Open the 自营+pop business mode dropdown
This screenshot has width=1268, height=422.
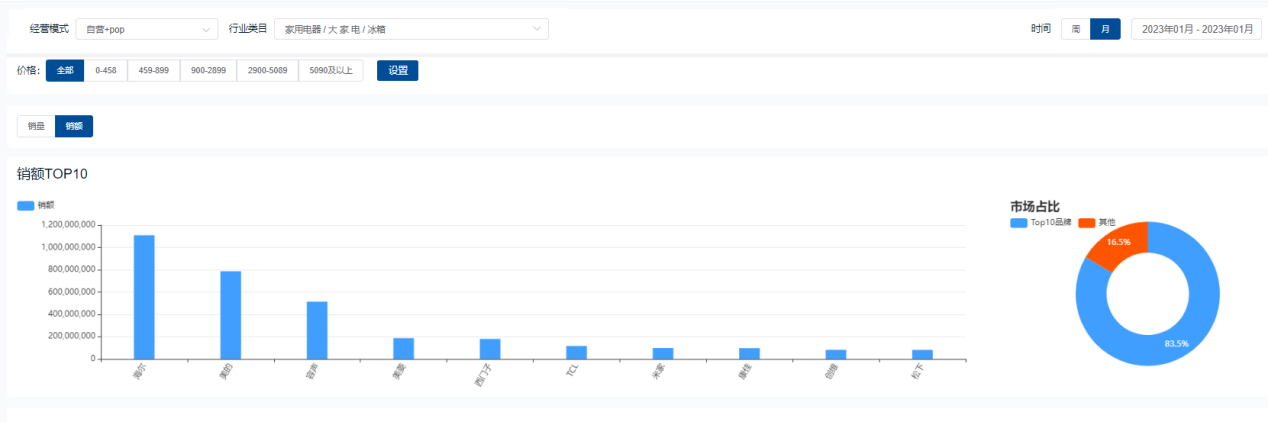tap(146, 30)
